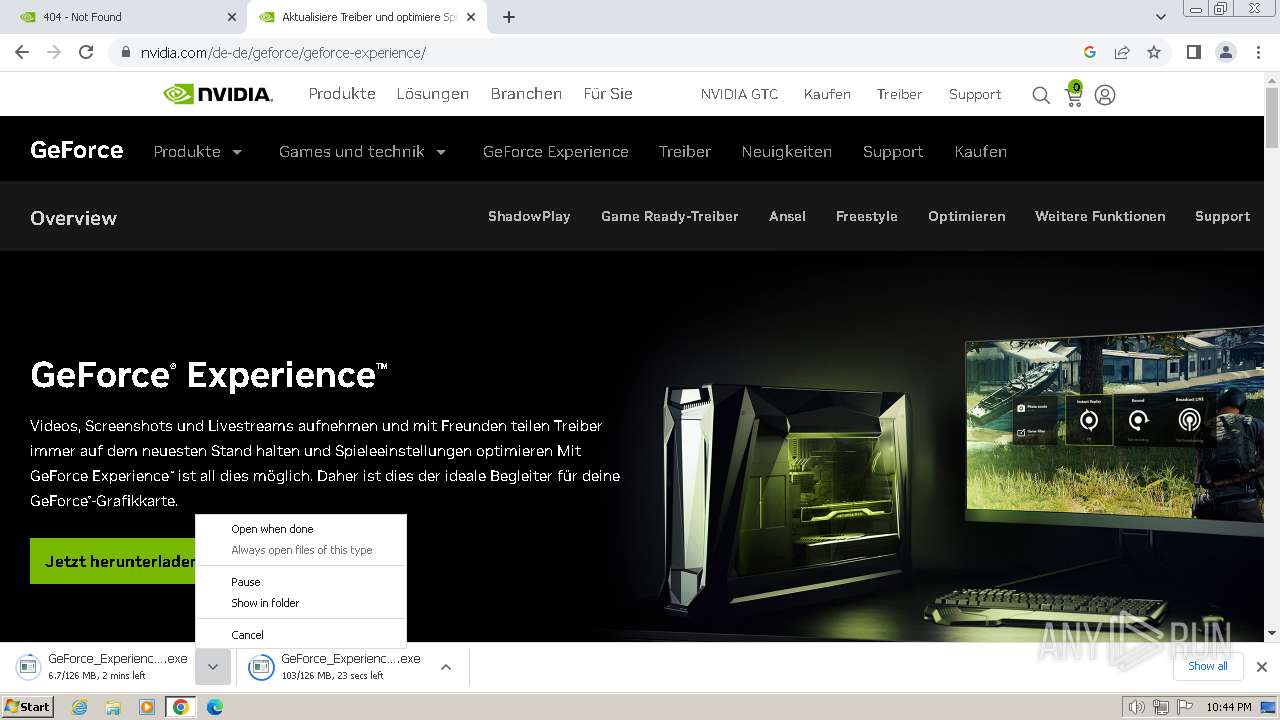Open the Branchen menu

coord(526,94)
